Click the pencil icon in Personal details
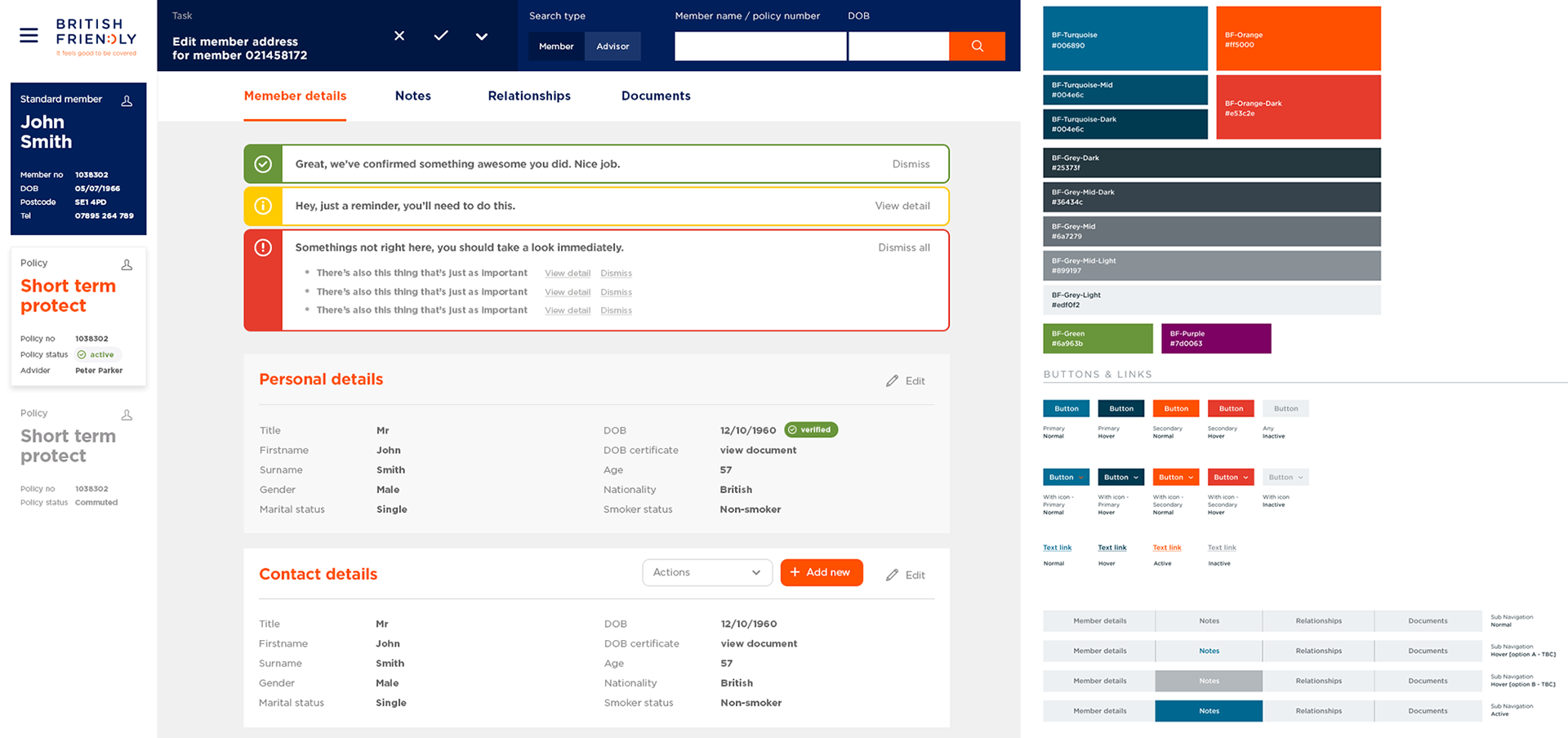This screenshot has height=738, width=1568. click(892, 381)
